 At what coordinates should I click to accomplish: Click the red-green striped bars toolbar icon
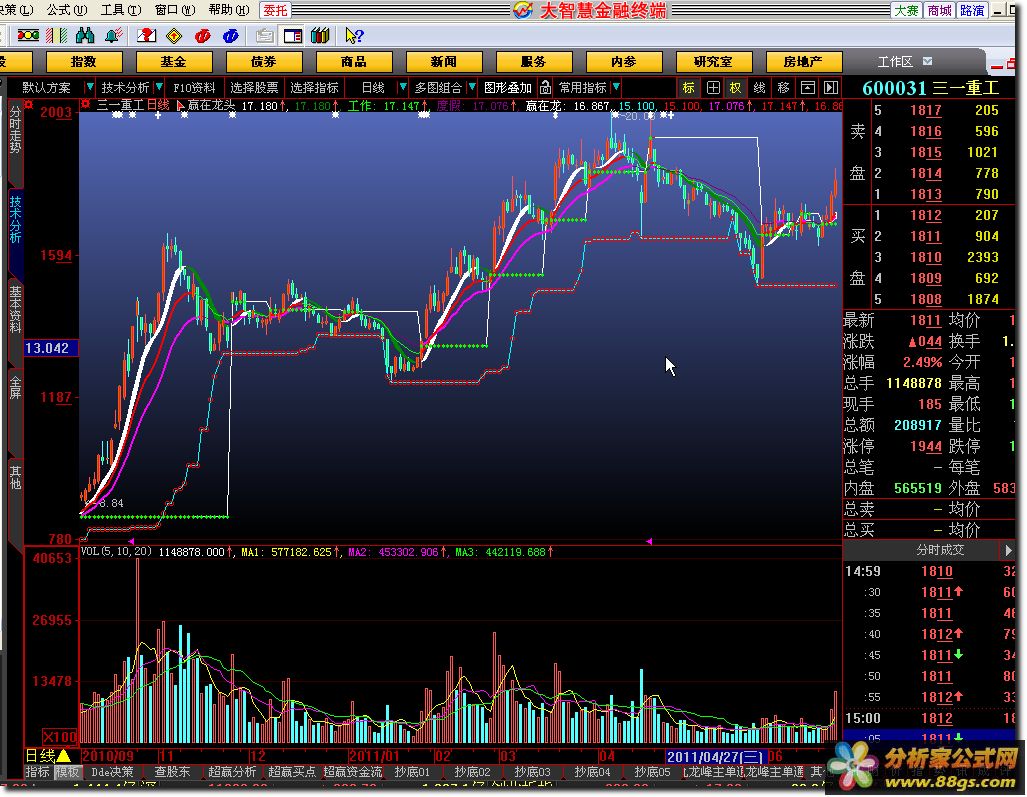point(56,35)
